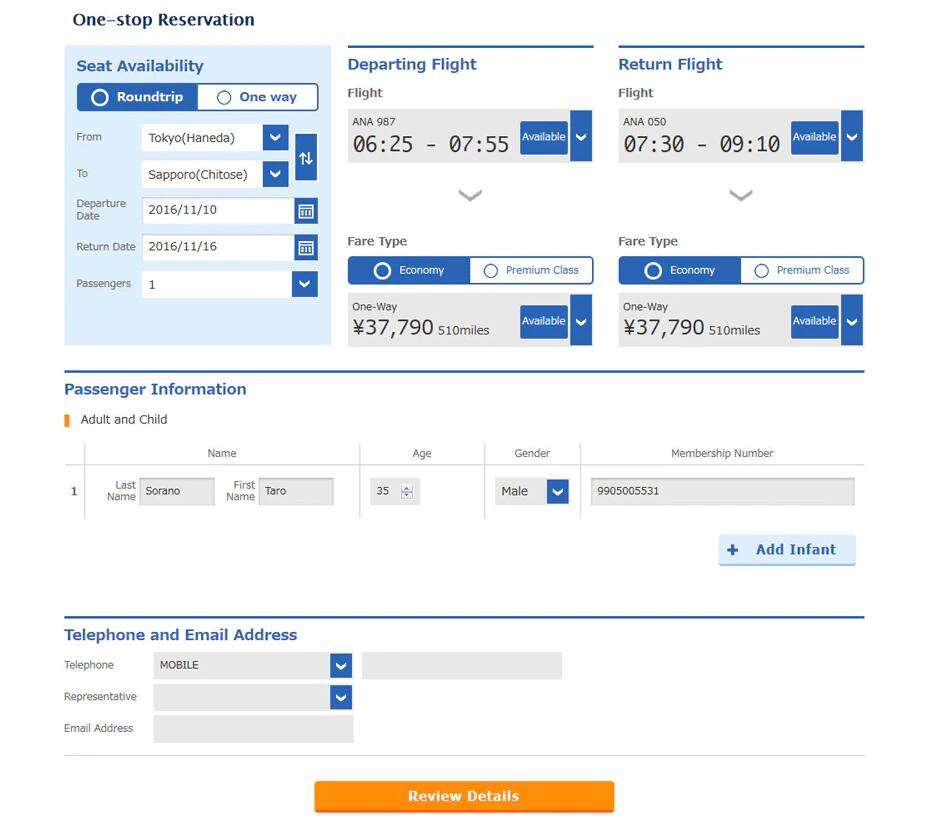This screenshot has width=930, height=828.
Task: Open the Available seat dropdown for ANA 987
Action: click(x=581, y=137)
